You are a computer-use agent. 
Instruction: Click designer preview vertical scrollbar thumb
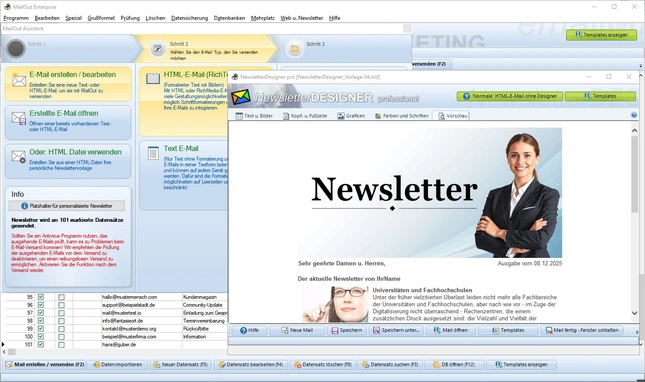(634, 174)
